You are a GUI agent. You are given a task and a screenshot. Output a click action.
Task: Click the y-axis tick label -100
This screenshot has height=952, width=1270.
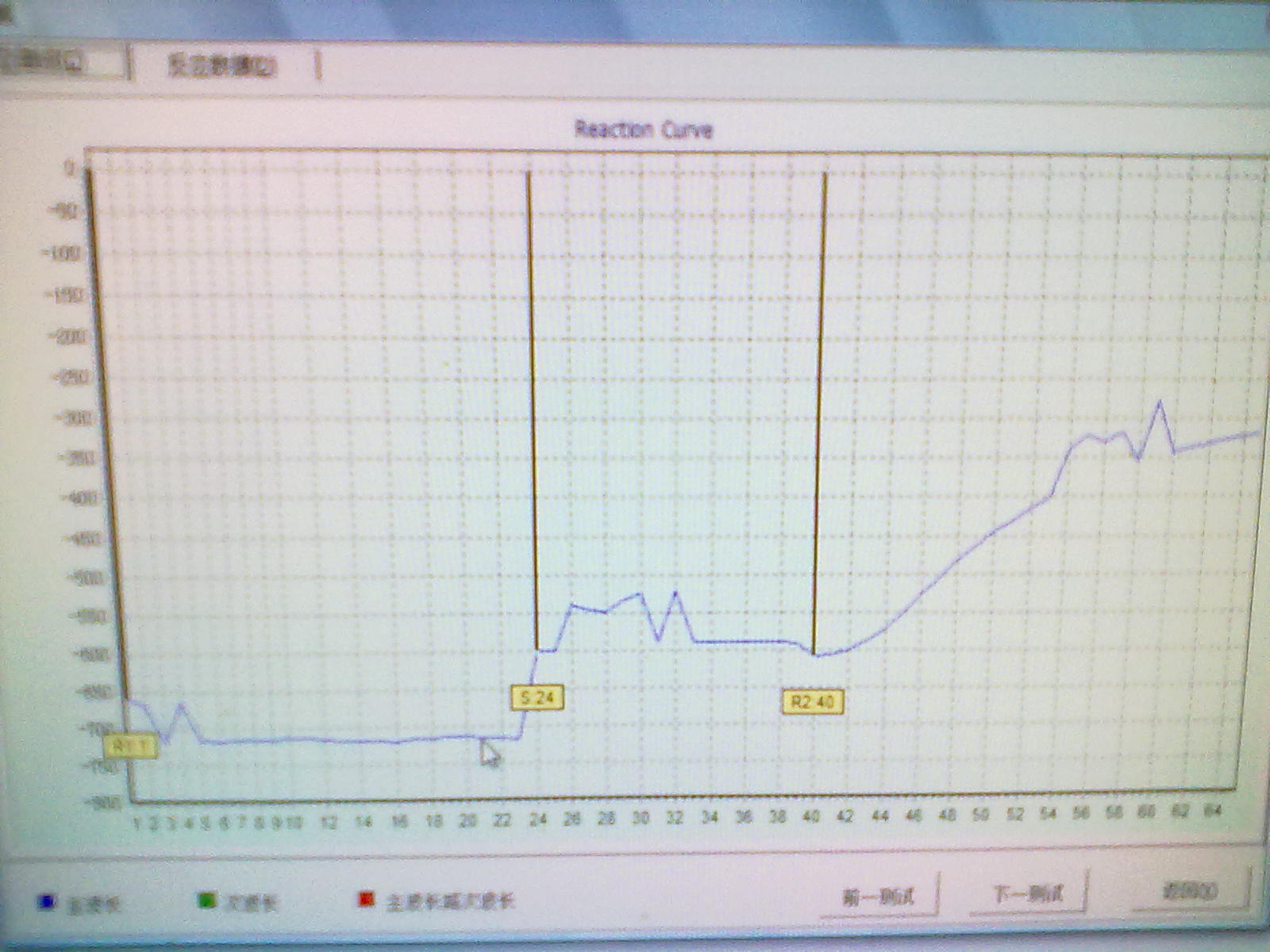point(63,254)
